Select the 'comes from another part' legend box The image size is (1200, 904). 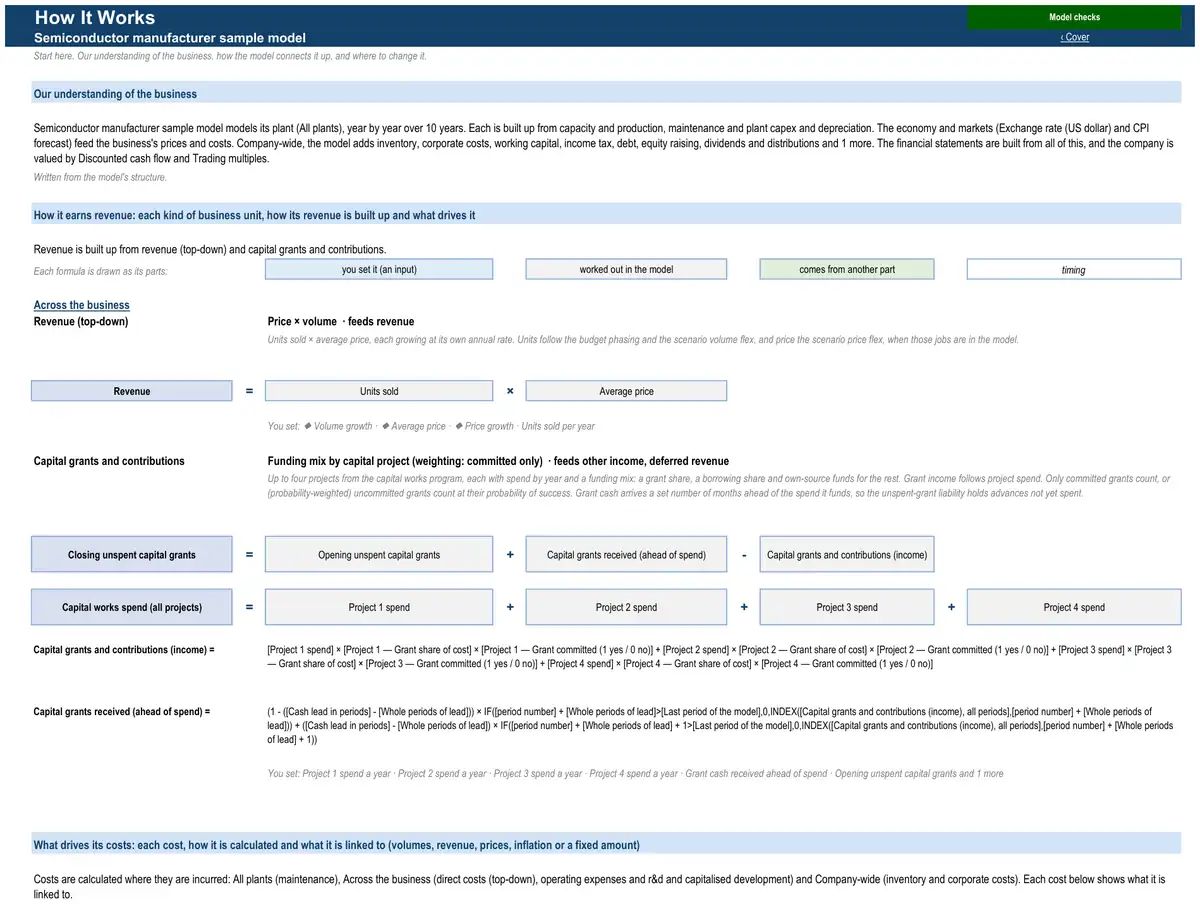847,269
